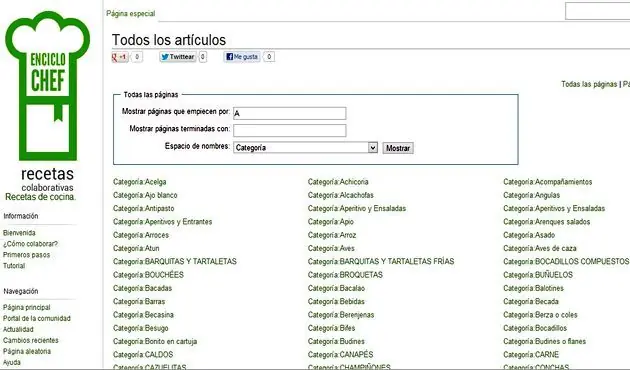Open Categoría:Becasina
Image resolution: width=630 pixels, height=370 pixels.
143,315
